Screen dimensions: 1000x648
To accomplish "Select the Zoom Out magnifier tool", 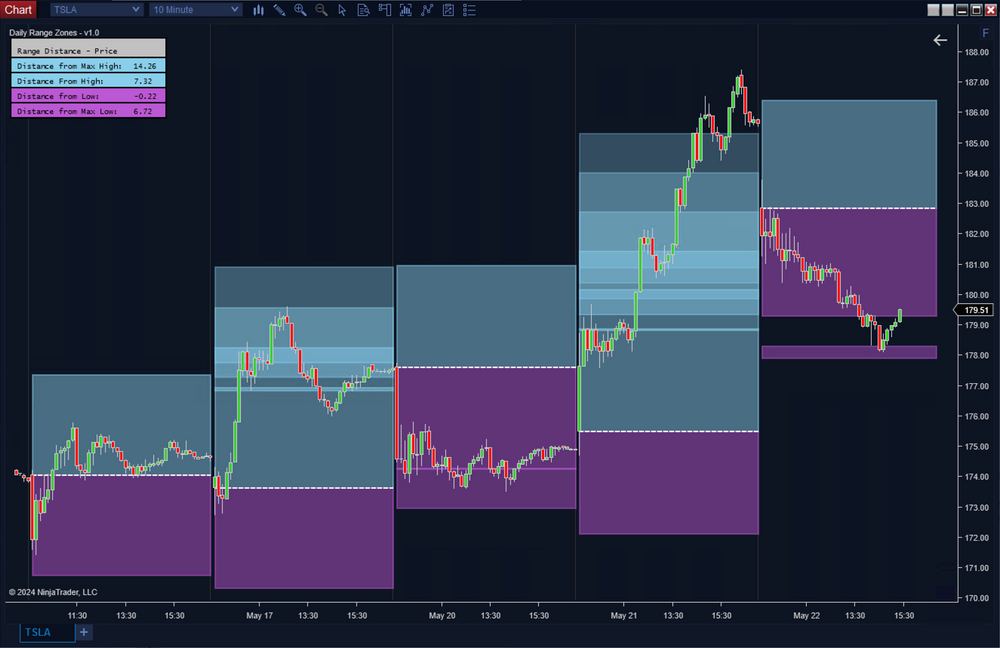I will 322,10.
